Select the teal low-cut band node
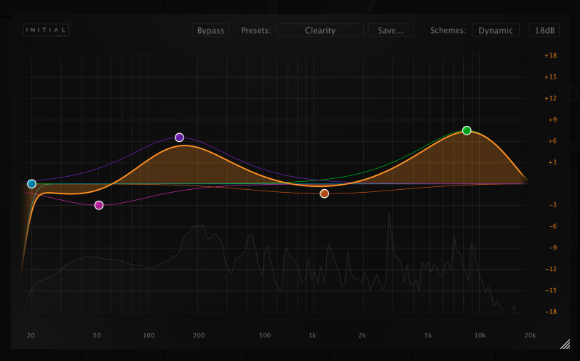The height and width of the screenshot is (361, 580). 32,184
